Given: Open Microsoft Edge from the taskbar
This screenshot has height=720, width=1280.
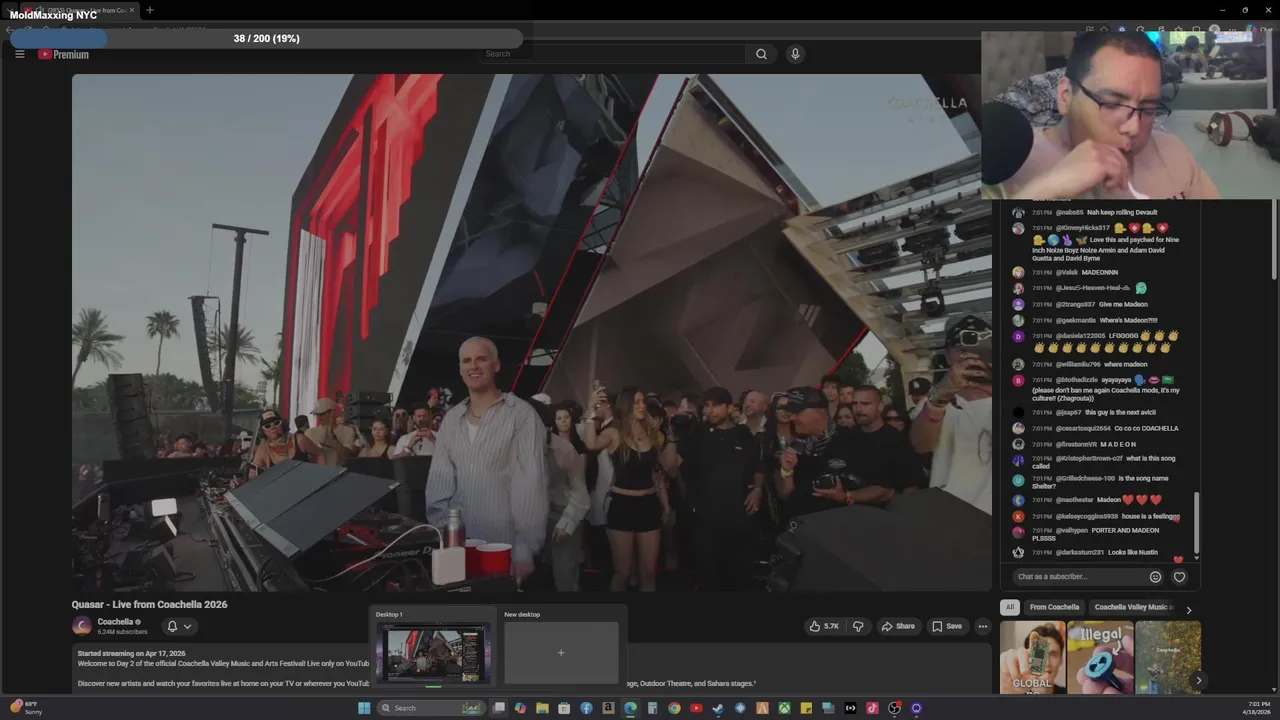Looking at the screenshot, I should pos(631,708).
